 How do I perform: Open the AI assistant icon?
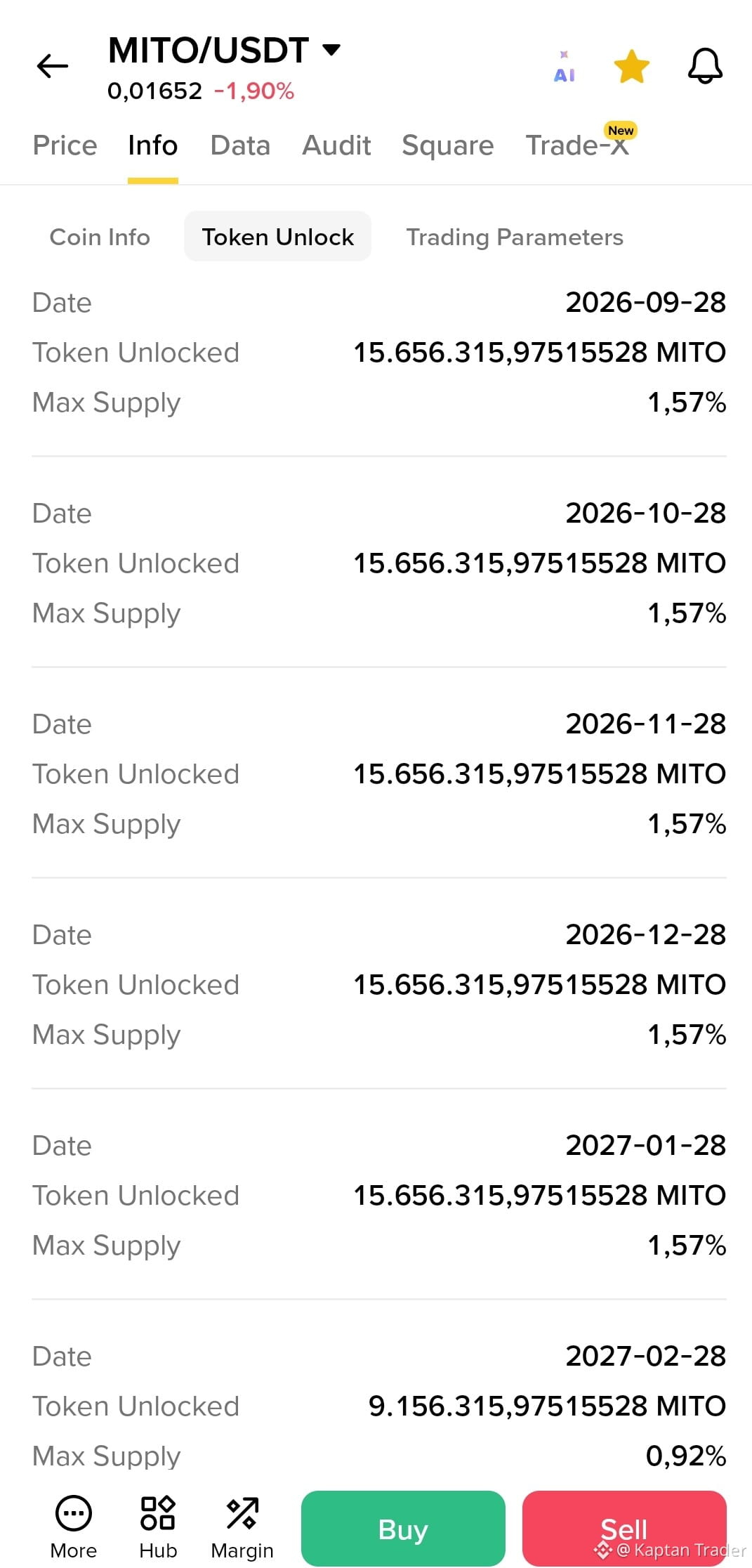pos(565,67)
